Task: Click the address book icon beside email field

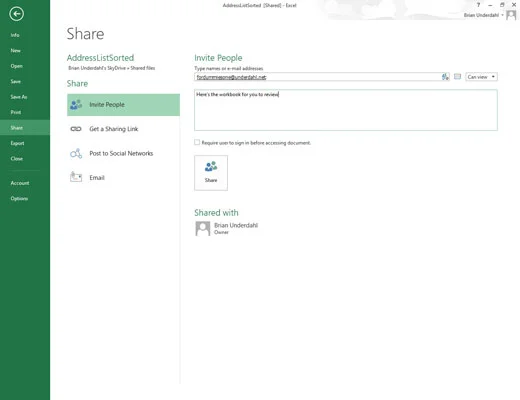Action: point(445,77)
